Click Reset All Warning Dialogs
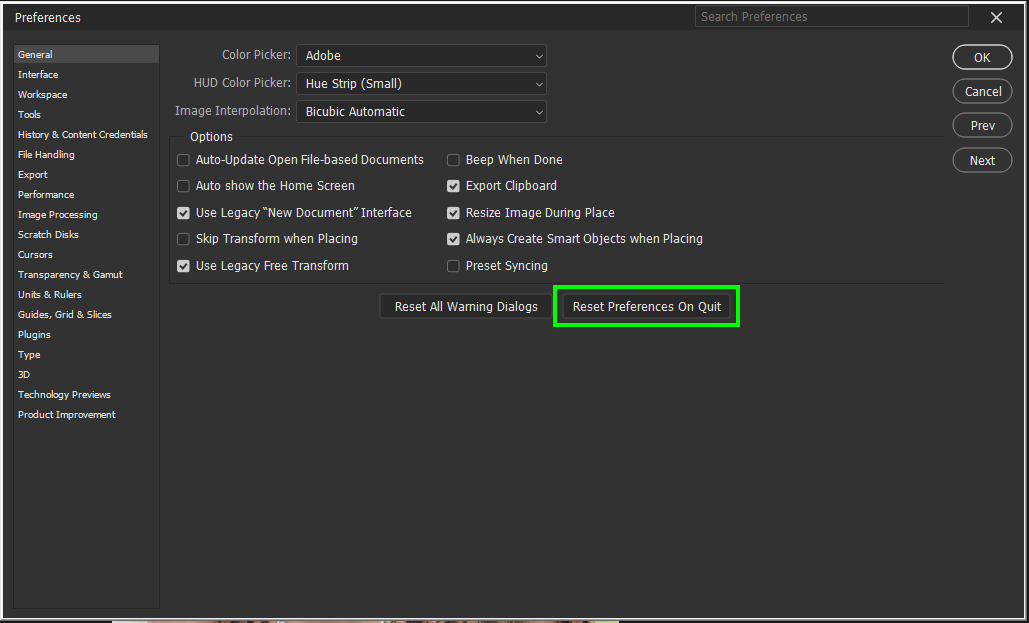Image resolution: width=1029 pixels, height=623 pixels. (464, 306)
